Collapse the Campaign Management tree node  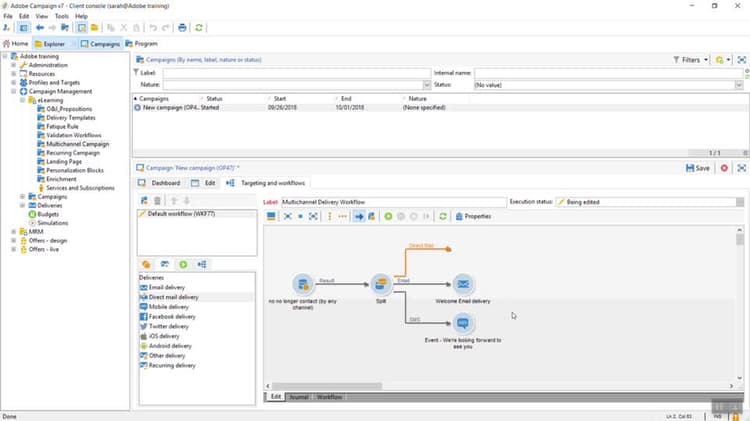pyautogui.click(x=13, y=91)
